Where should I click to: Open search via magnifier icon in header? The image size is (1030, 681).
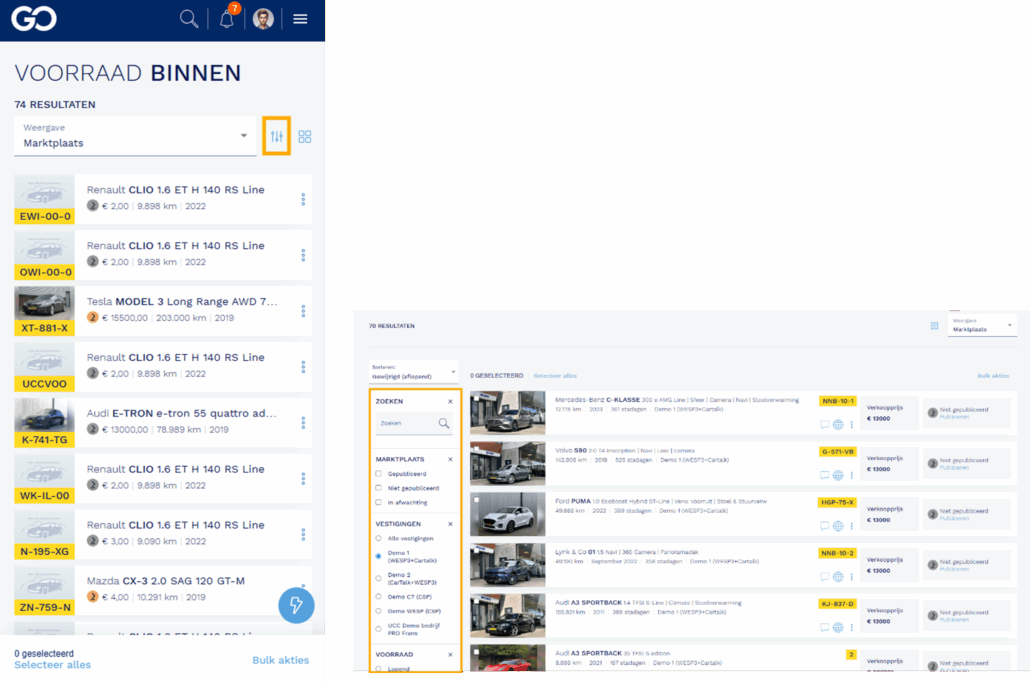(189, 18)
